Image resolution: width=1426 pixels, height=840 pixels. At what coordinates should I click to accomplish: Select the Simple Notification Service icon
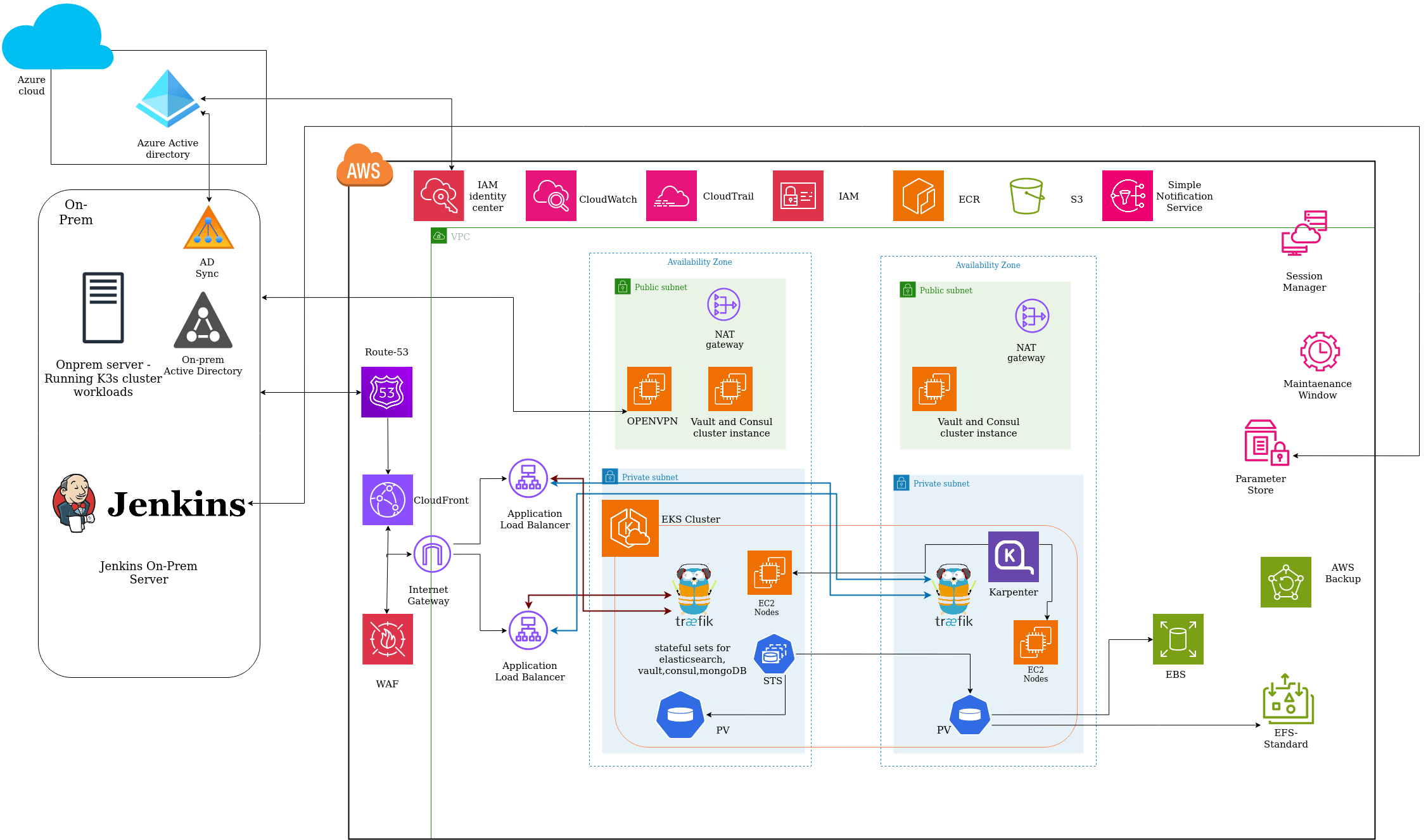1127,196
